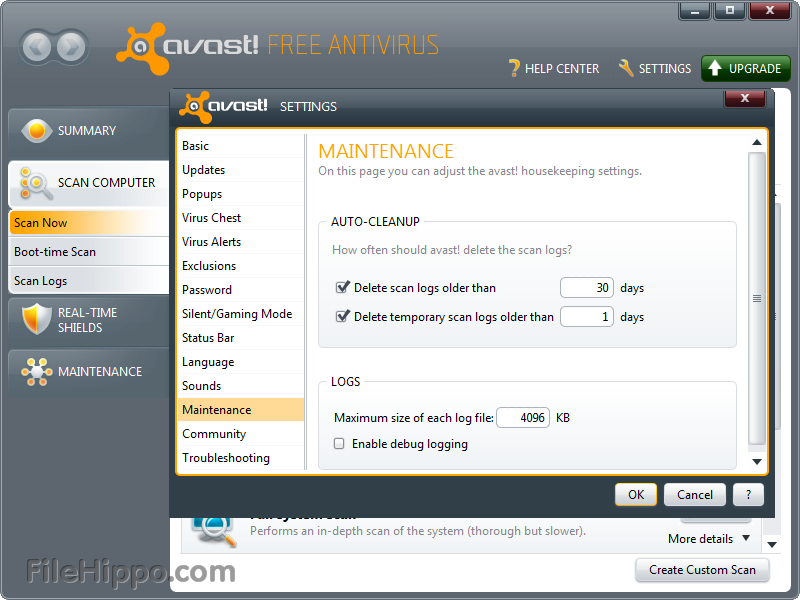Edit the maximum log file size field
The image size is (800, 600).
point(523,417)
